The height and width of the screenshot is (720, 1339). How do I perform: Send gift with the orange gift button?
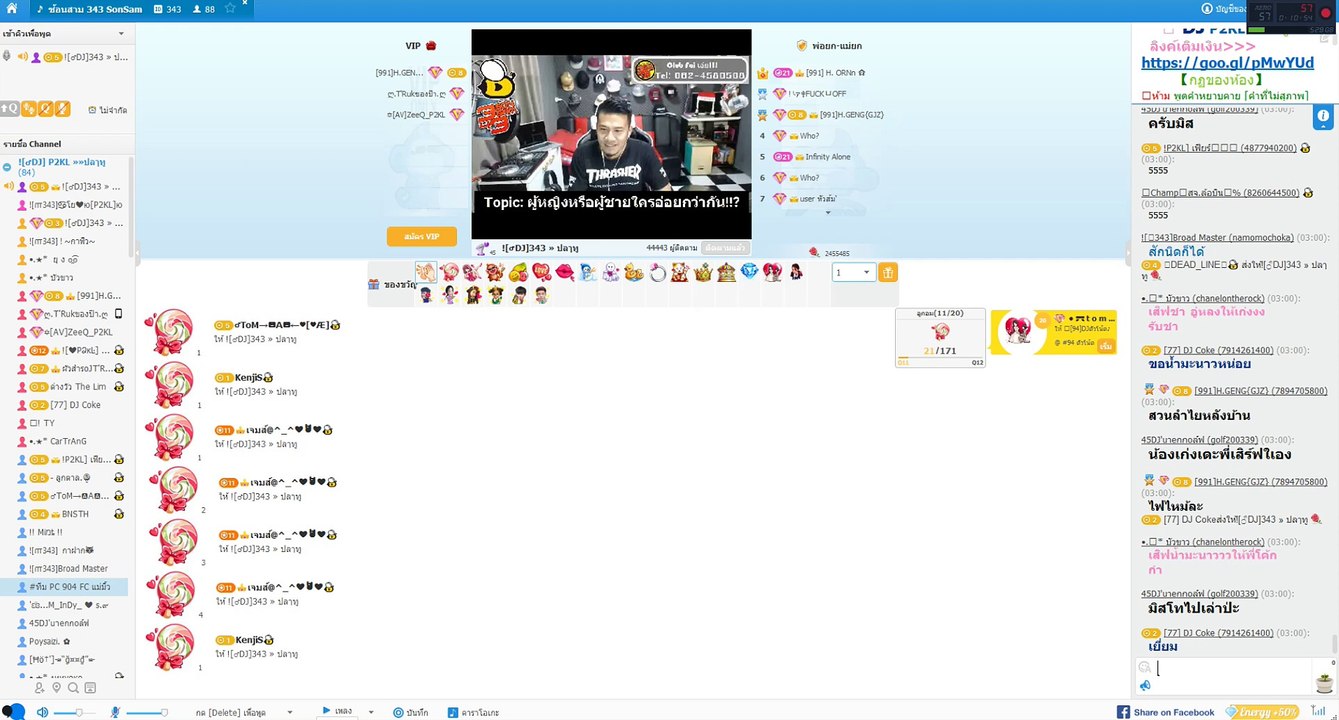pyautogui.click(x=888, y=272)
